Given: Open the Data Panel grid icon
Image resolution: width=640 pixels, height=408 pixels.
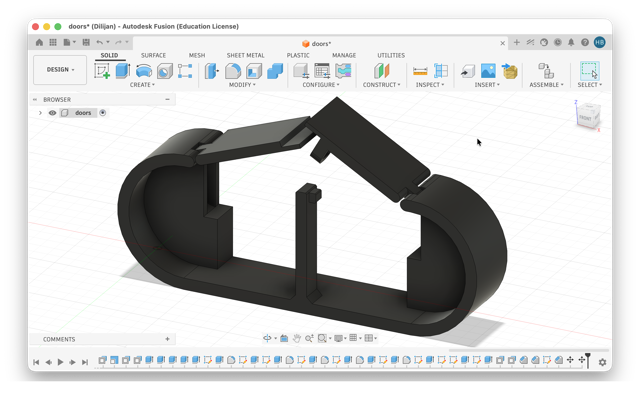Looking at the screenshot, I should coord(53,42).
